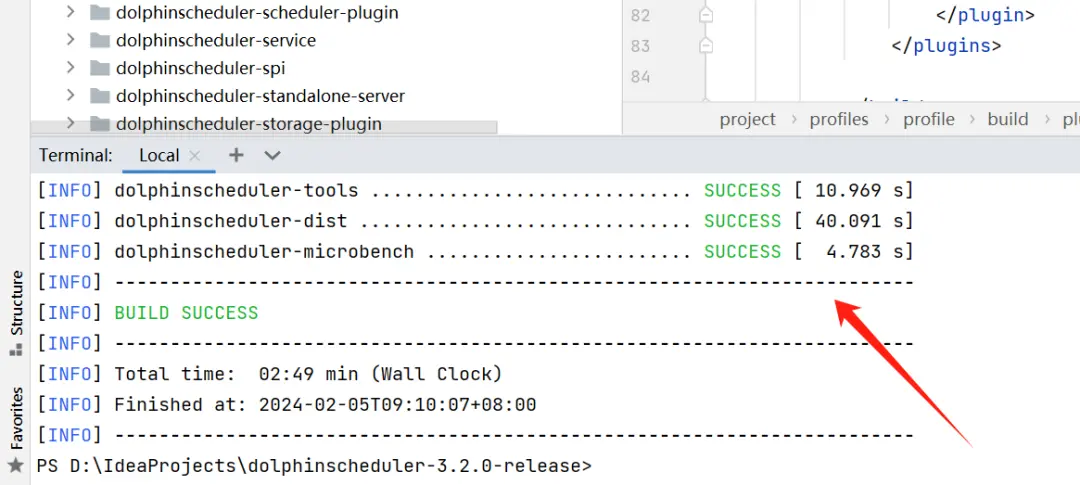The image size is (1080, 485).
Task: Expand the dolphinscheduler-scheduler-plugin folder
Action: (x=70, y=13)
